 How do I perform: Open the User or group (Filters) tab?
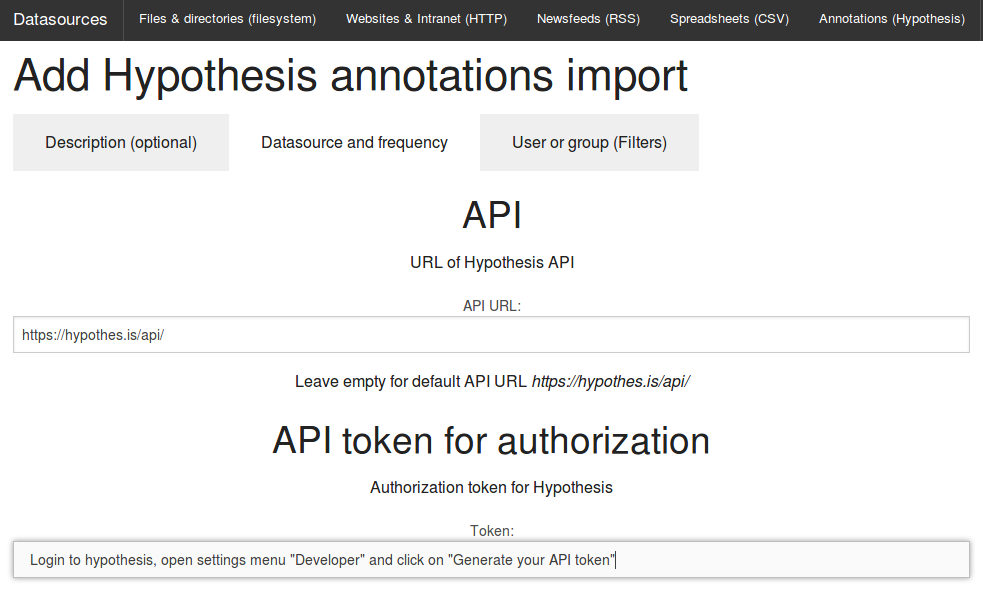(x=589, y=142)
